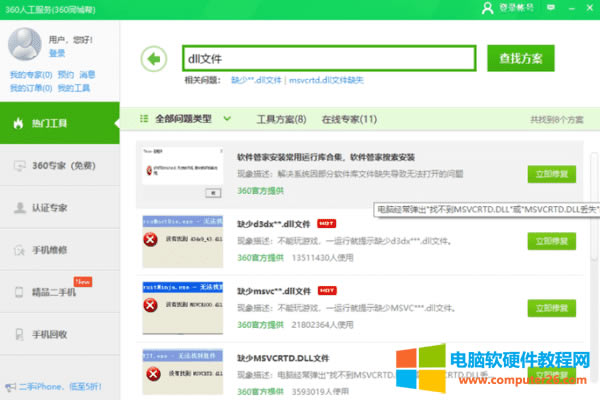Click the 精品二手机 phone icon
This screenshot has width=600, height=400.
[x=19, y=291]
